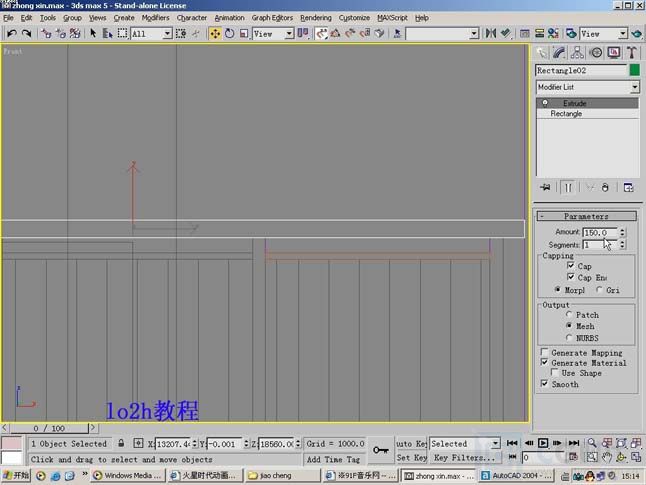Viewport: 646px width, 485px height.
Task: Click Configure Modifier Sets icon
Action: point(629,187)
